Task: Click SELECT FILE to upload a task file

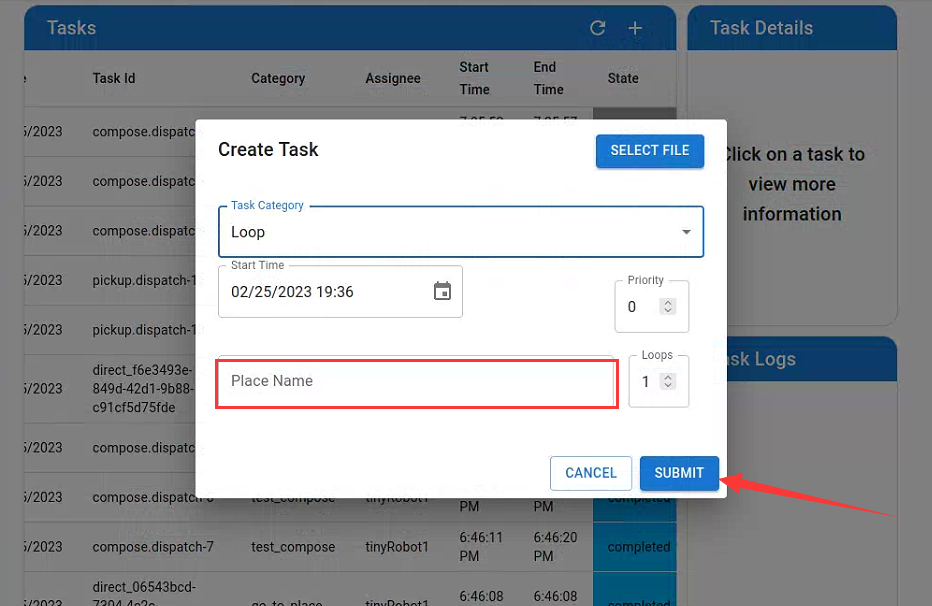Action: 649,150
